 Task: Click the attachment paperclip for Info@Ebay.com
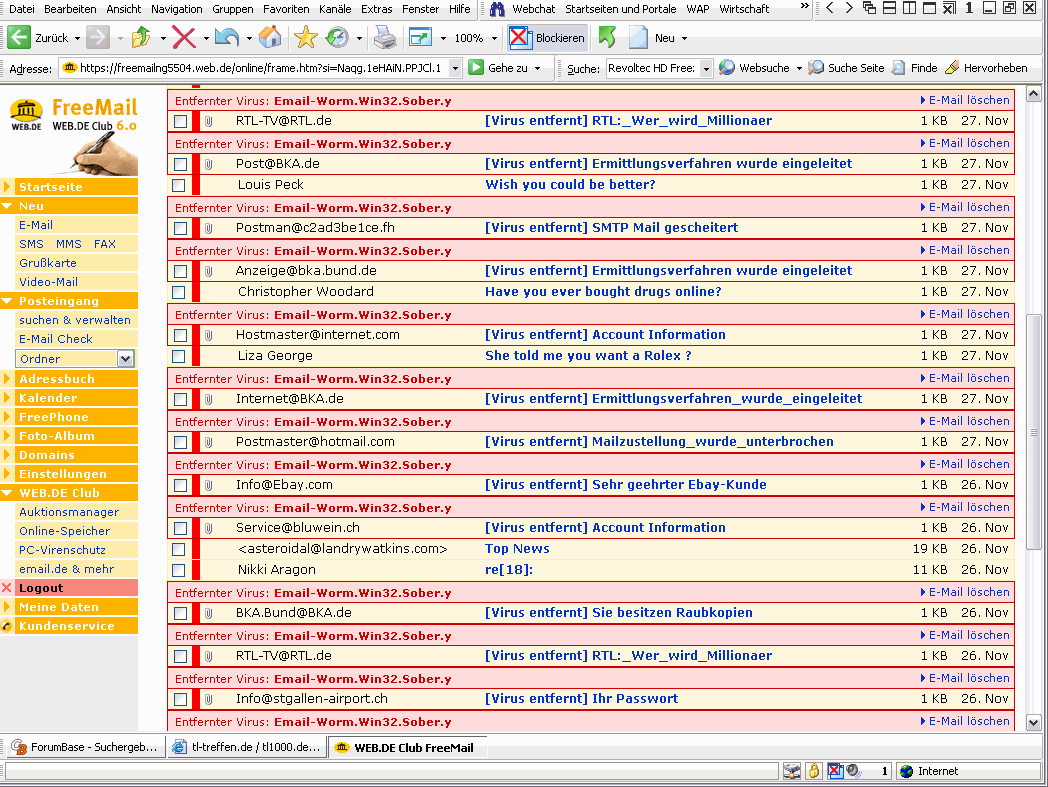pyautogui.click(x=208, y=485)
